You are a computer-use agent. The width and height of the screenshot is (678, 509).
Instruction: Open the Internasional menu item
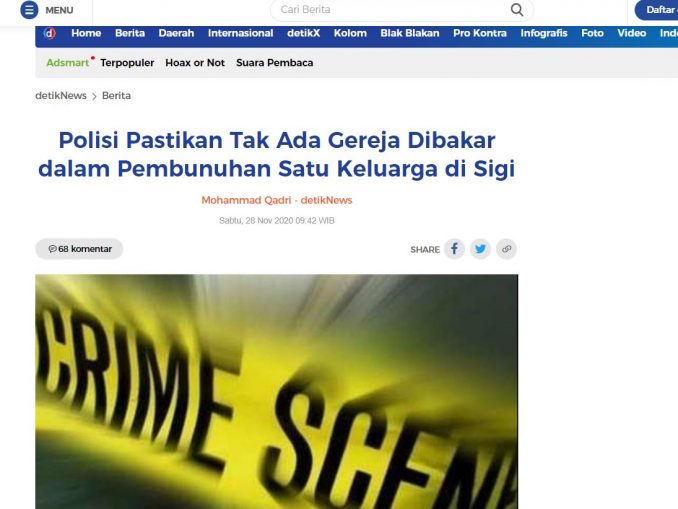coord(240,33)
